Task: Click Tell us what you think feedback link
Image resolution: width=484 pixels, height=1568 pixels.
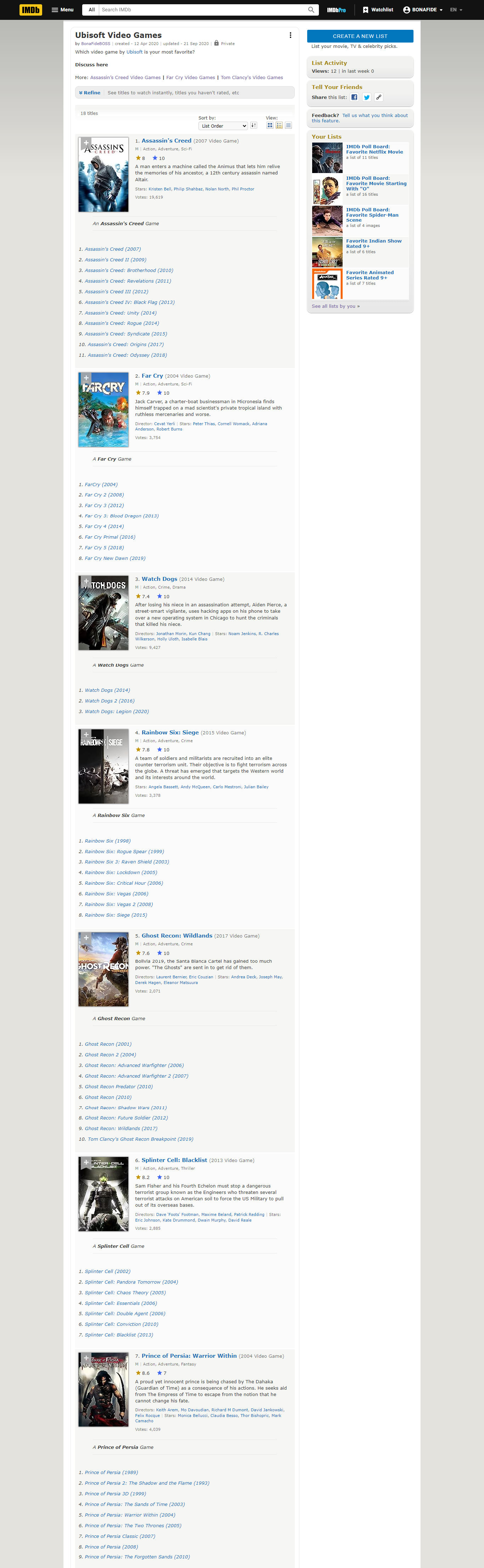Action: pyautogui.click(x=359, y=118)
